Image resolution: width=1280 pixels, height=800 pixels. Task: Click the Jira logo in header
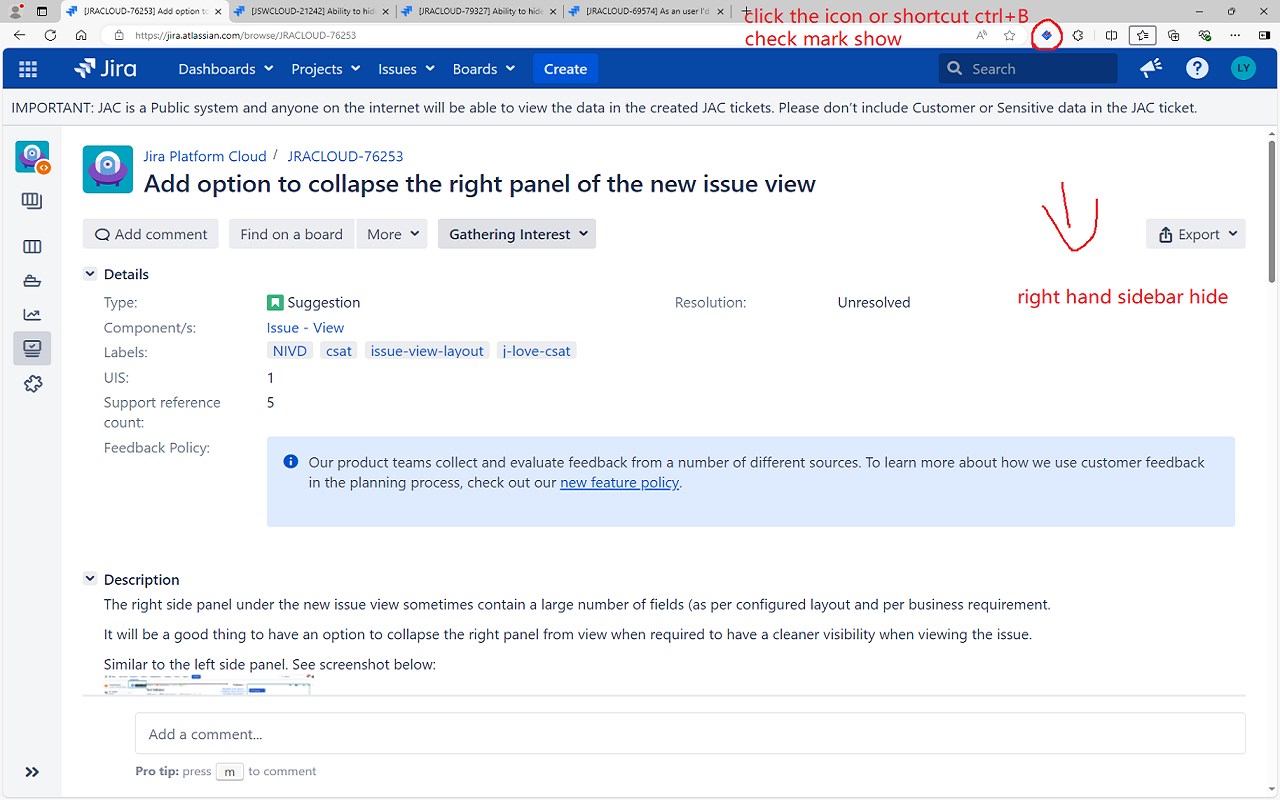106,69
